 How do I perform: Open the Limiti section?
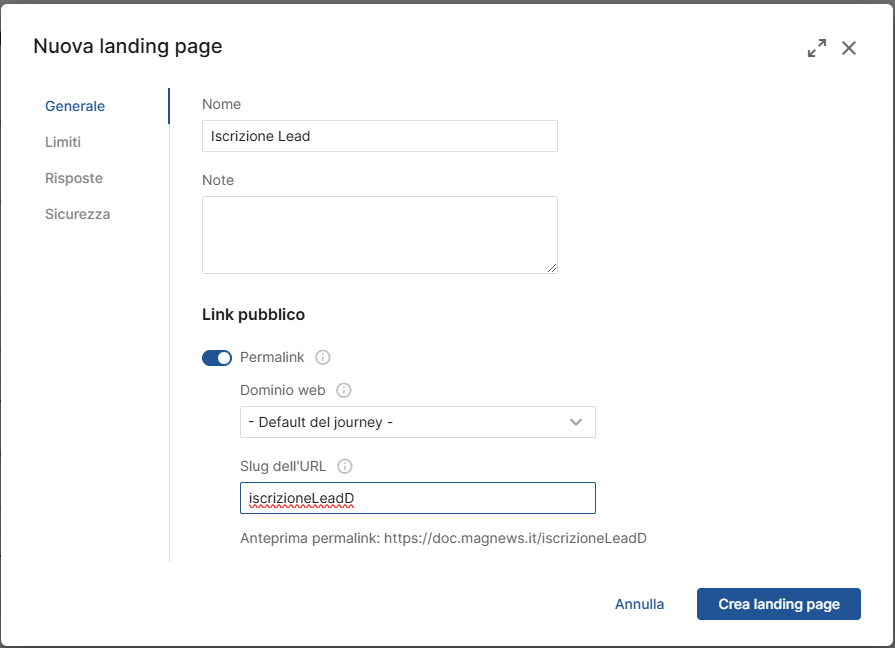63,142
